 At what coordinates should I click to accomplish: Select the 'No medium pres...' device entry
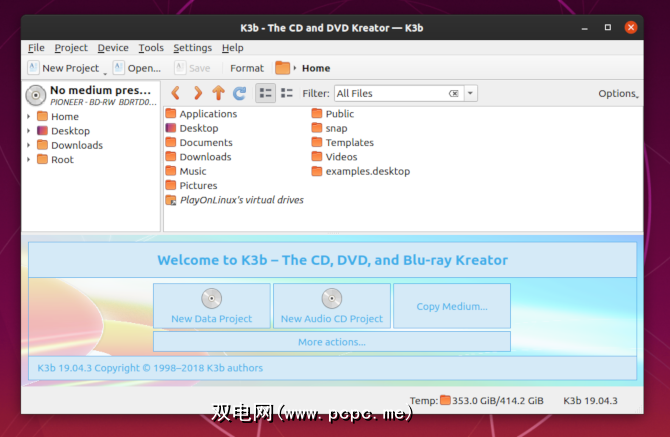tap(91, 95)
